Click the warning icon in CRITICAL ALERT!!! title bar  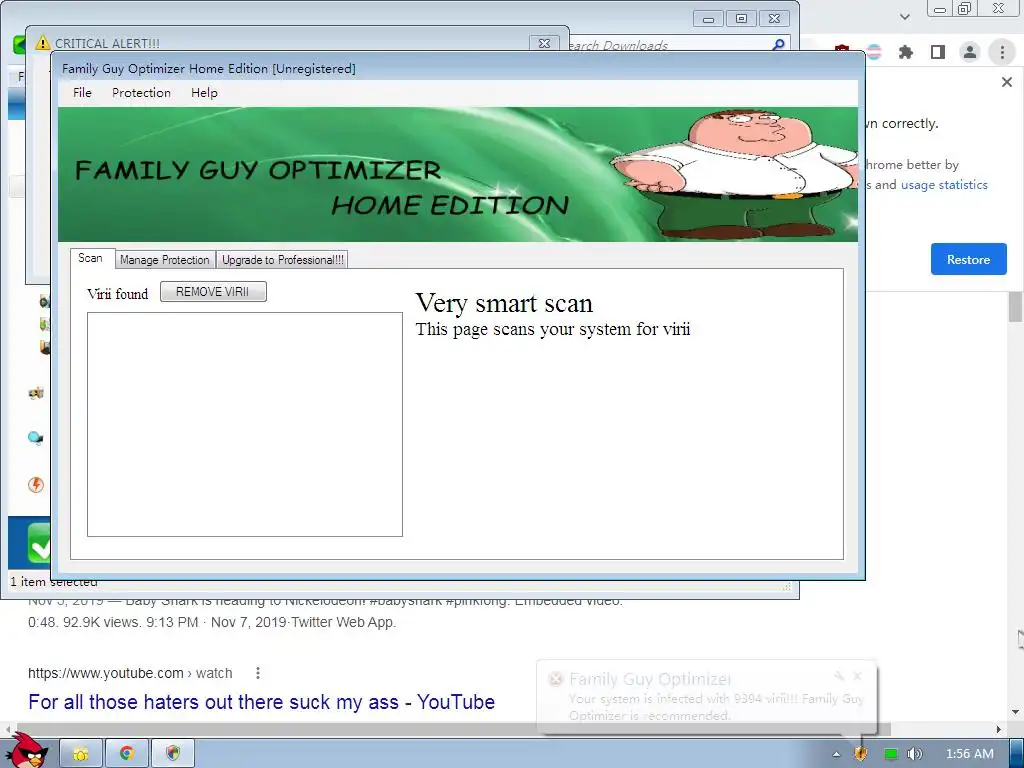point(42,43)
